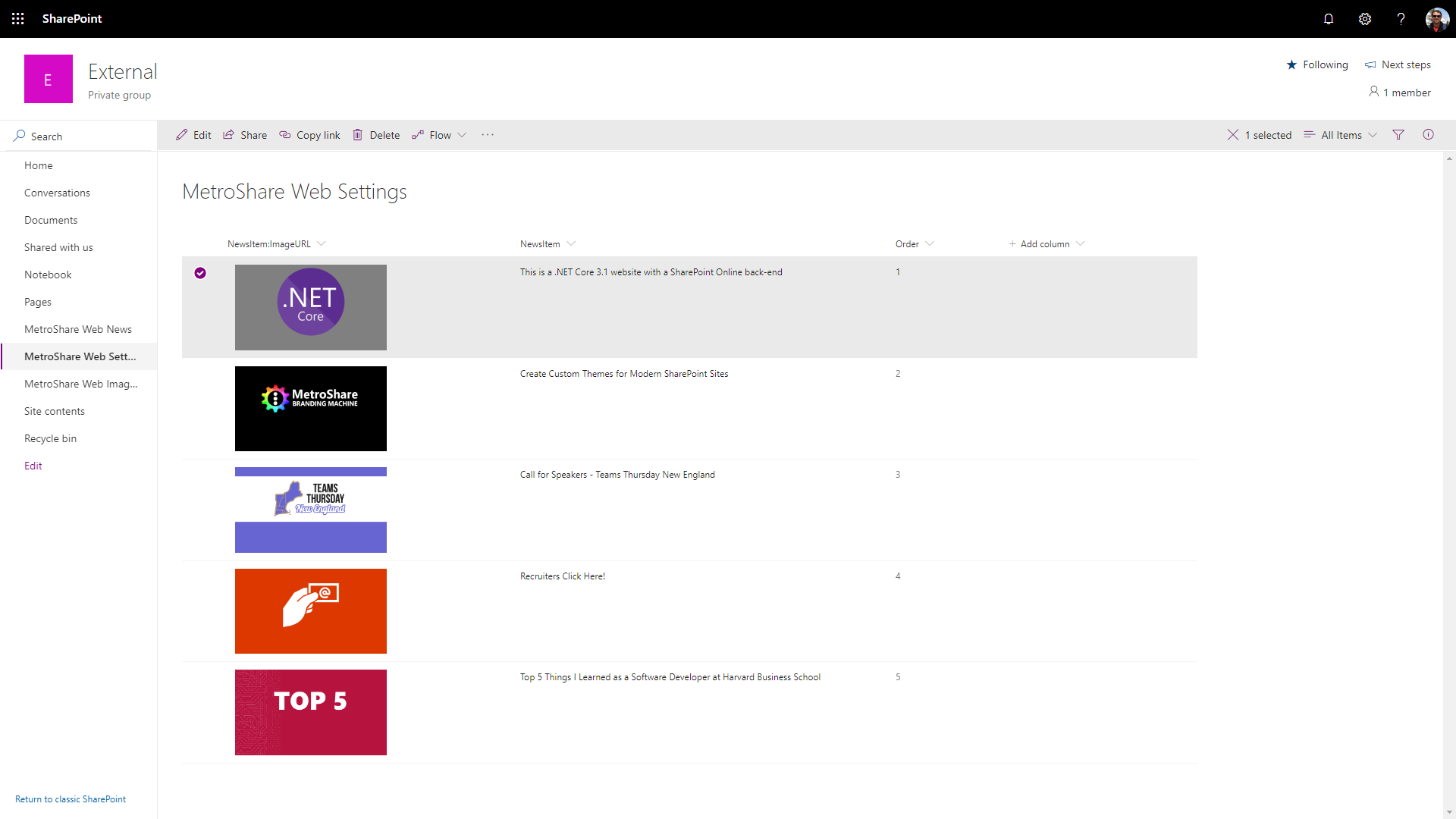
Task: Open 'Top 5 Things I Learned' item
Action: point(670,677)
